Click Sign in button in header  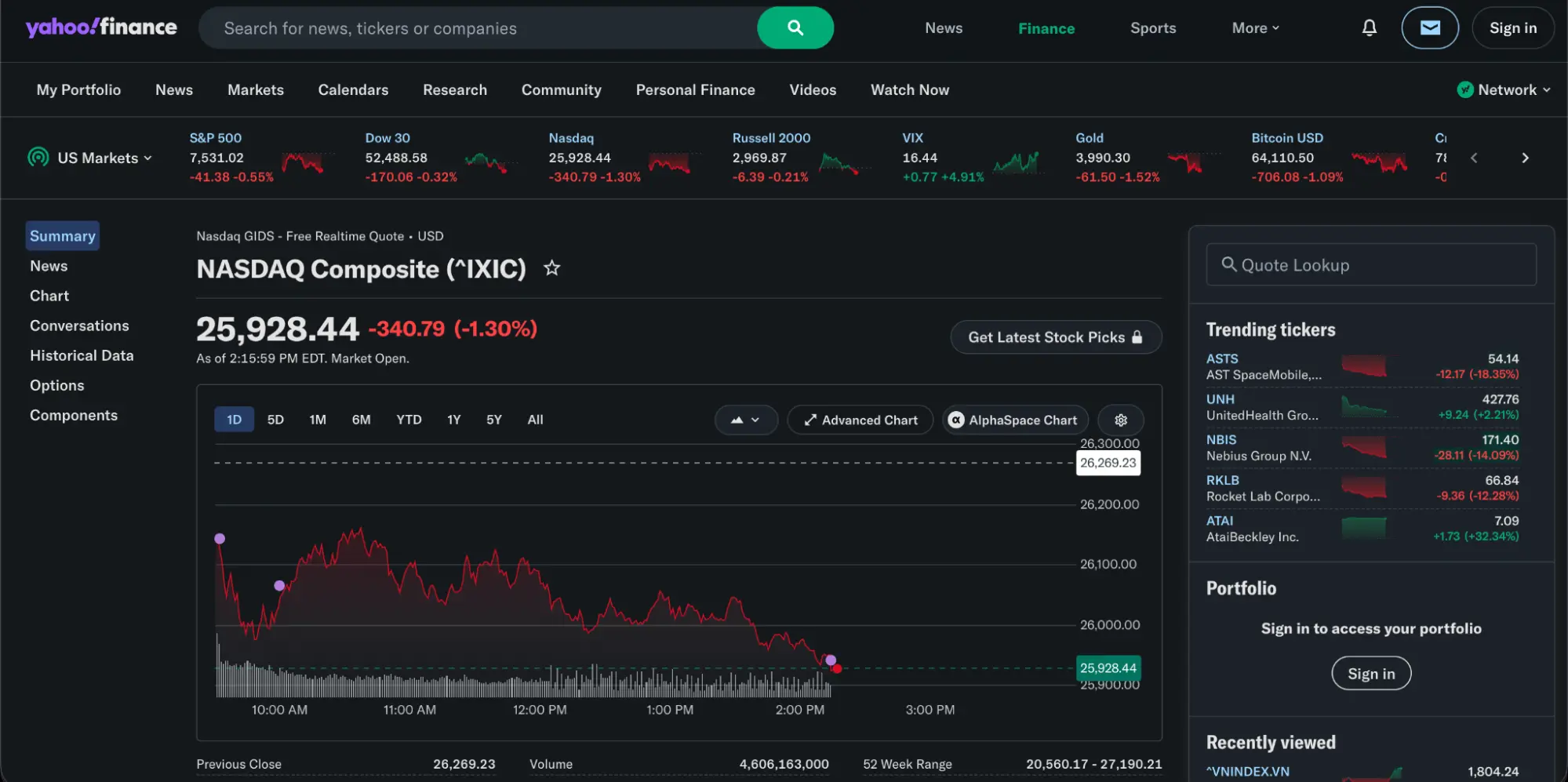1513,27
